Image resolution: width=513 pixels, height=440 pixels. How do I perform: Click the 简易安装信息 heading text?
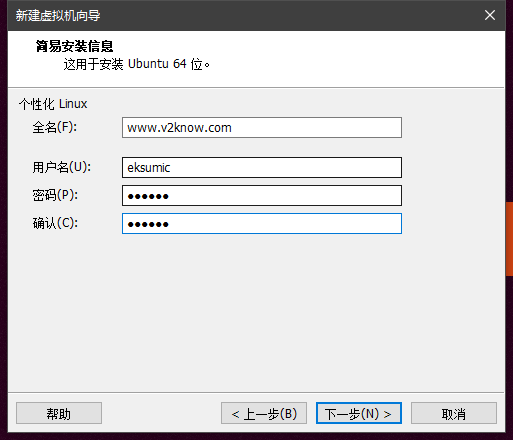(74, 46)
